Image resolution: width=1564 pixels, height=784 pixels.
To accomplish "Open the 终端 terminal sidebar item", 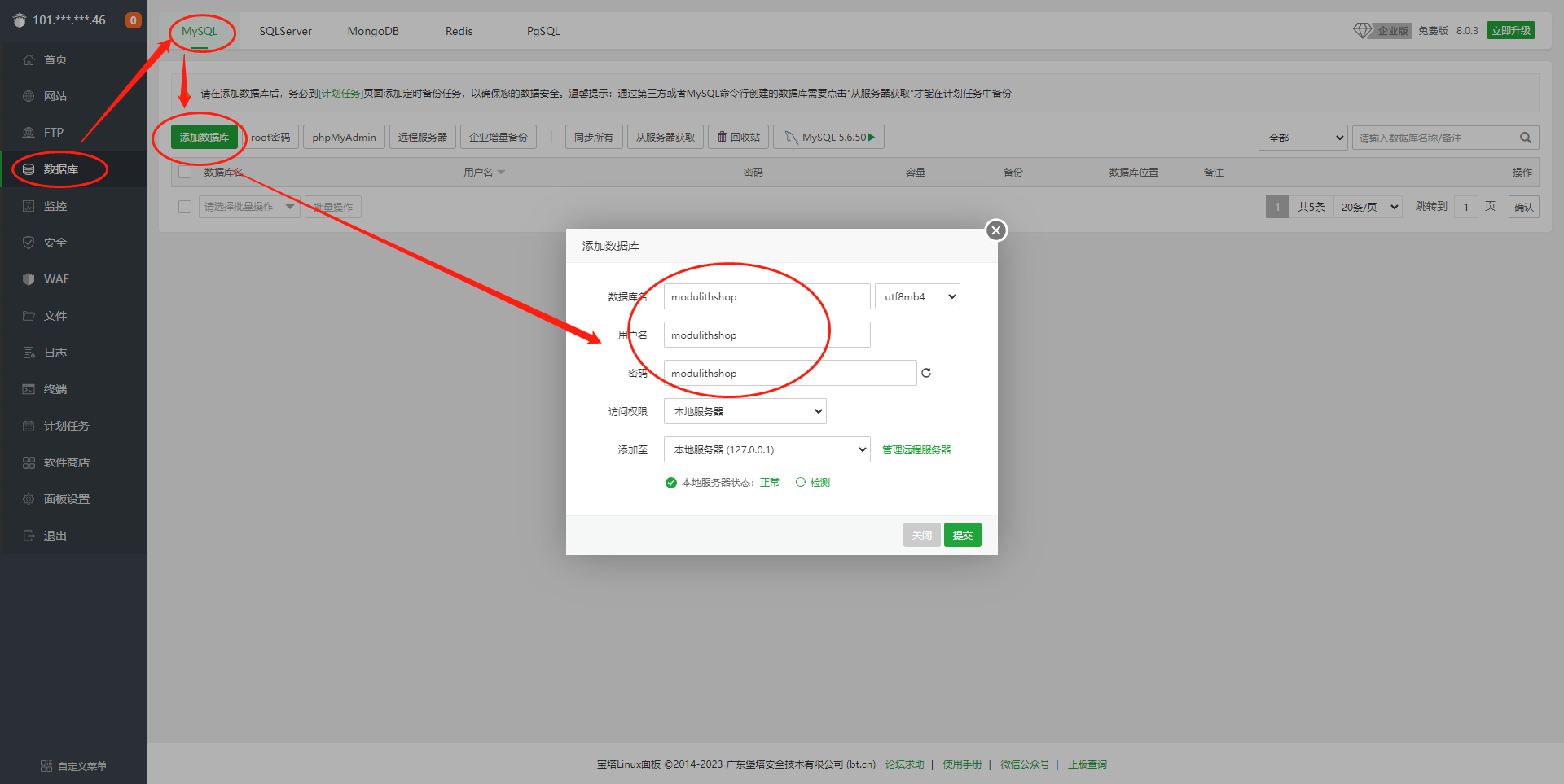I will pos(55,389).
